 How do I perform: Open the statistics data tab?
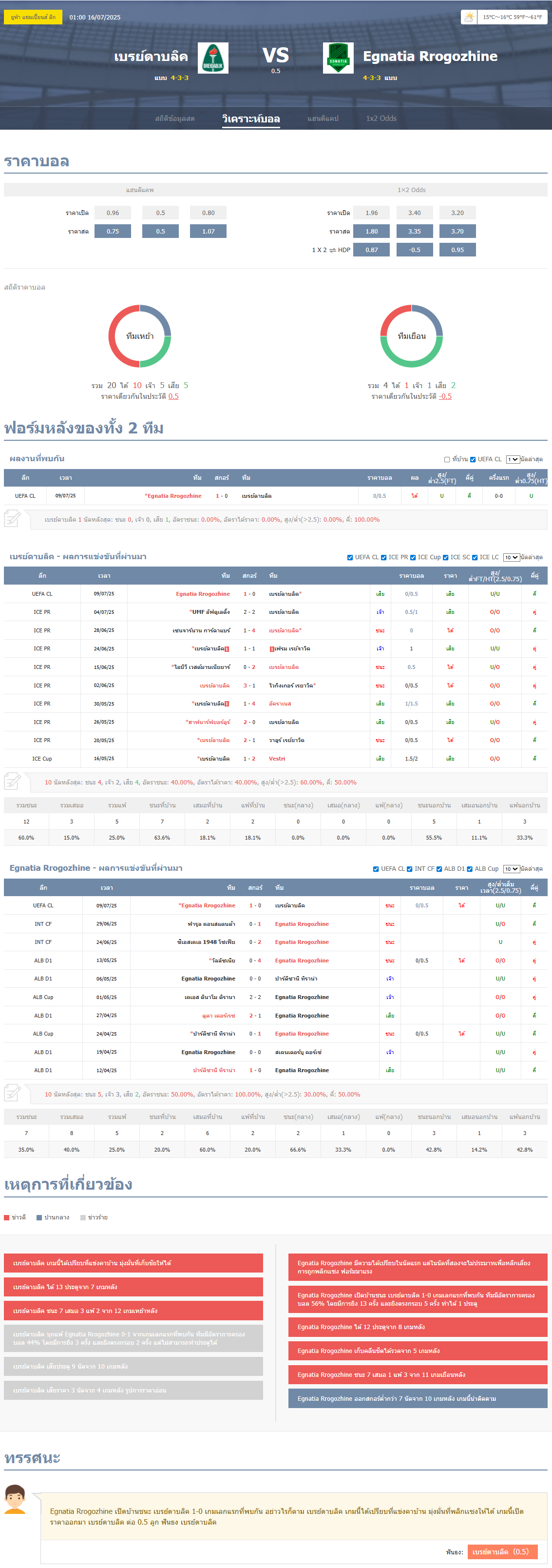click(x=175, y=118)
